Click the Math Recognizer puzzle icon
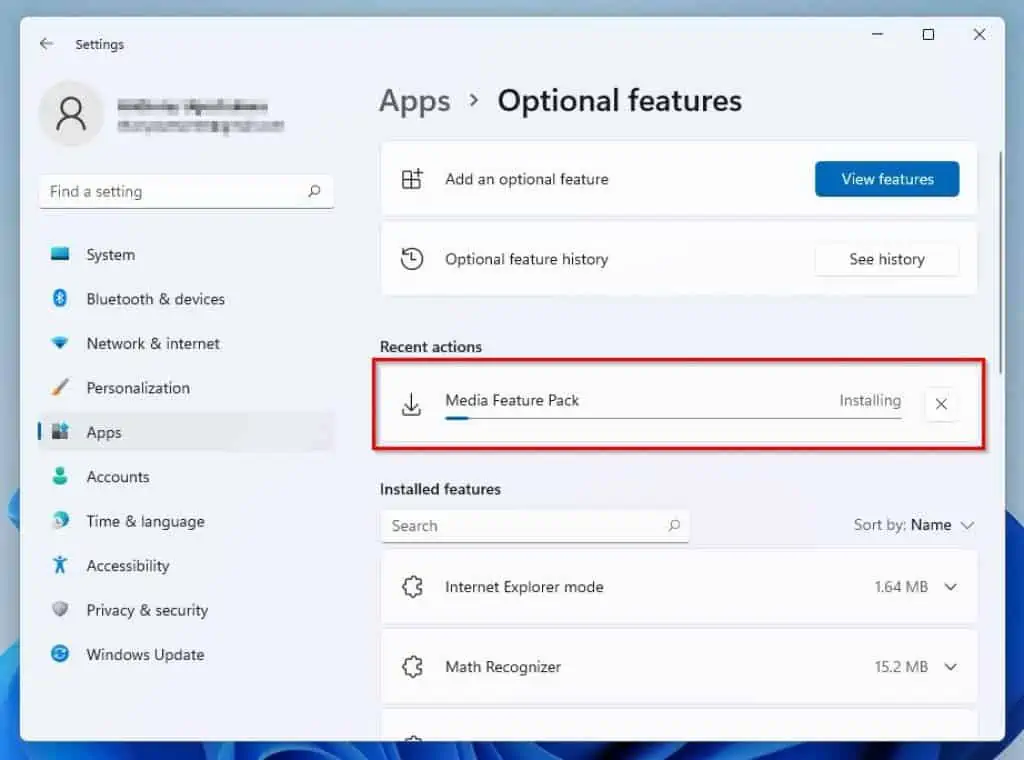The image size is (1024, 760). pos(413,667)
